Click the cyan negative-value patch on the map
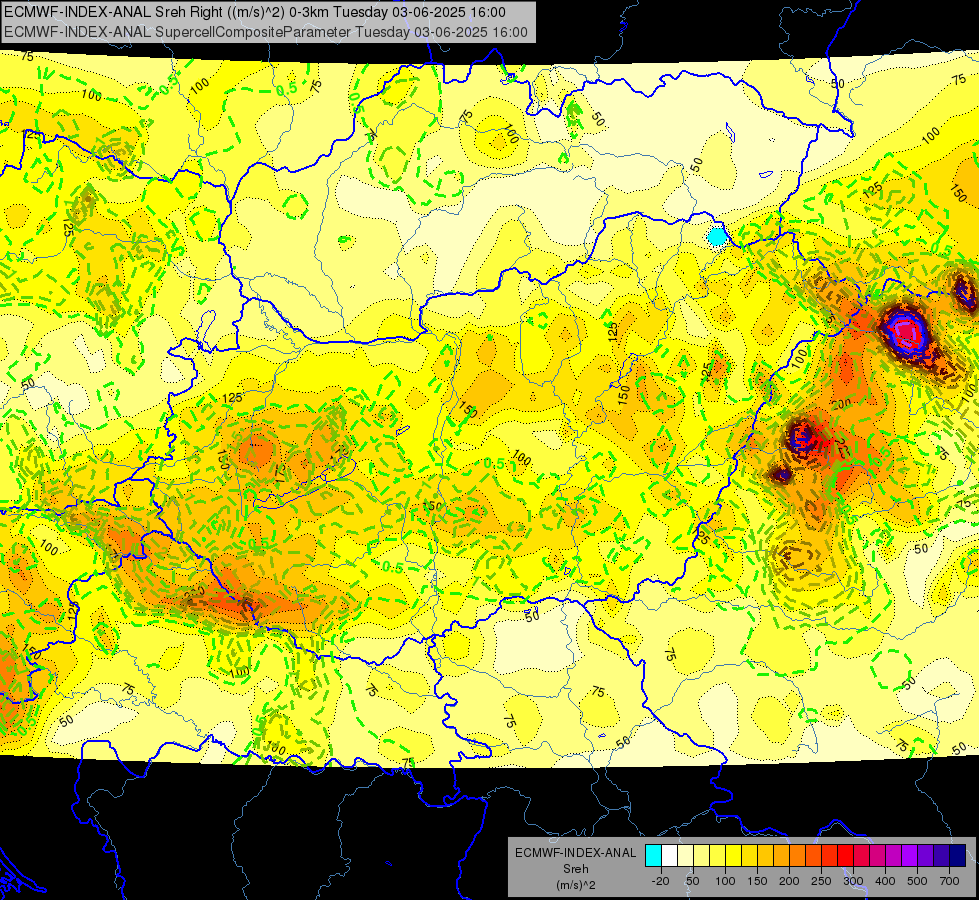 [717, 237]
